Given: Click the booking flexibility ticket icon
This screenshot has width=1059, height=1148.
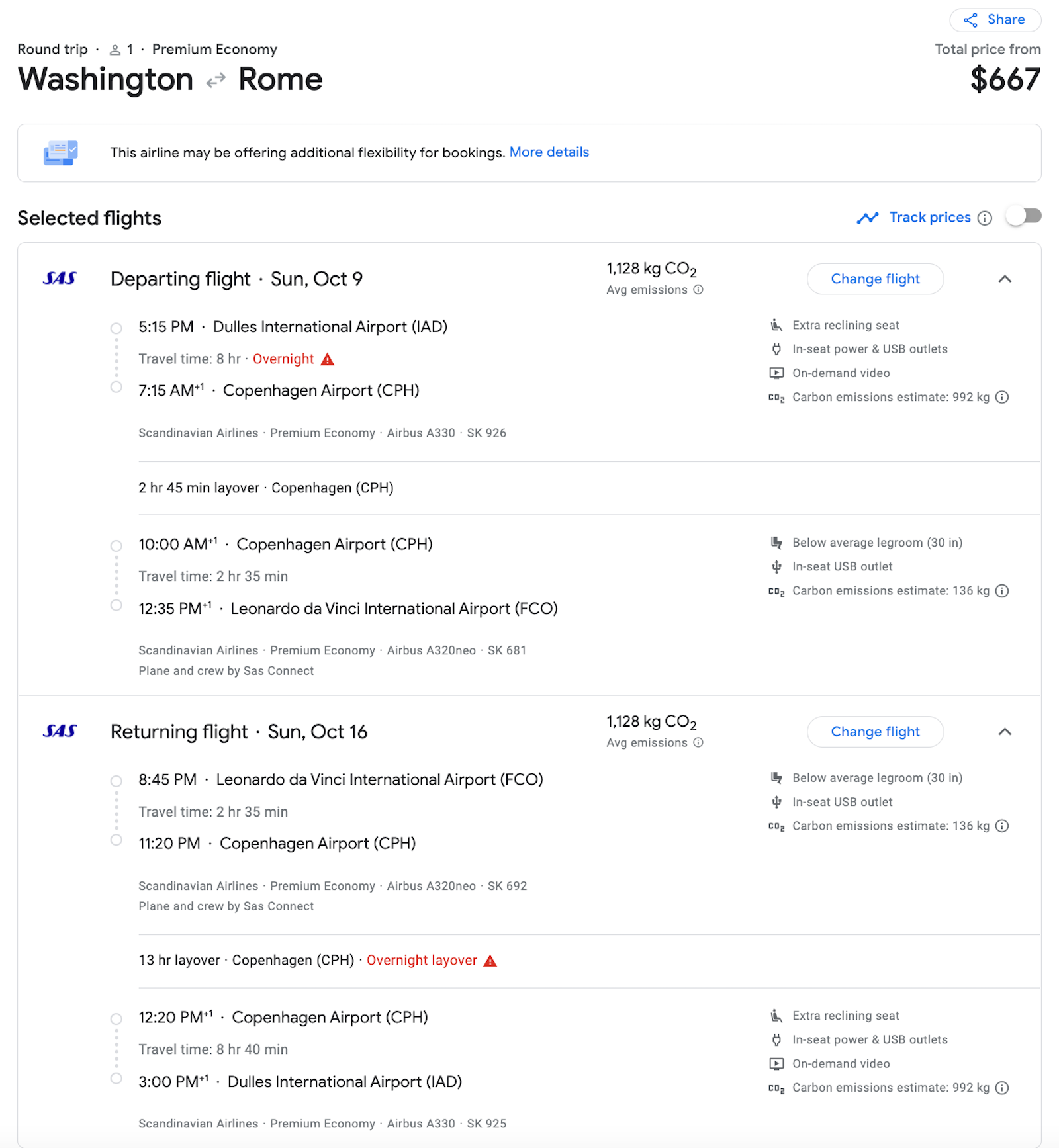Looking at the screenshot, I should 61,153.
